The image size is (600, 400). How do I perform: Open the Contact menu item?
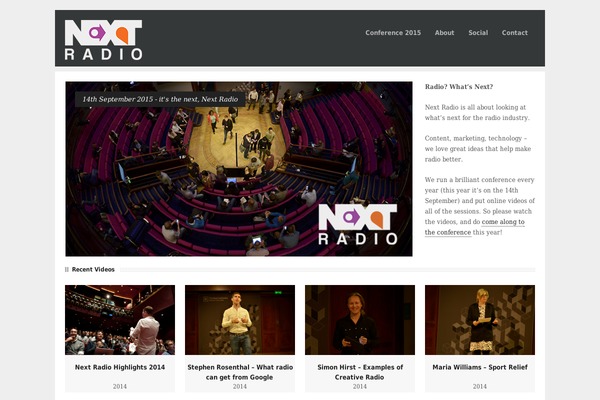(515, 33)
